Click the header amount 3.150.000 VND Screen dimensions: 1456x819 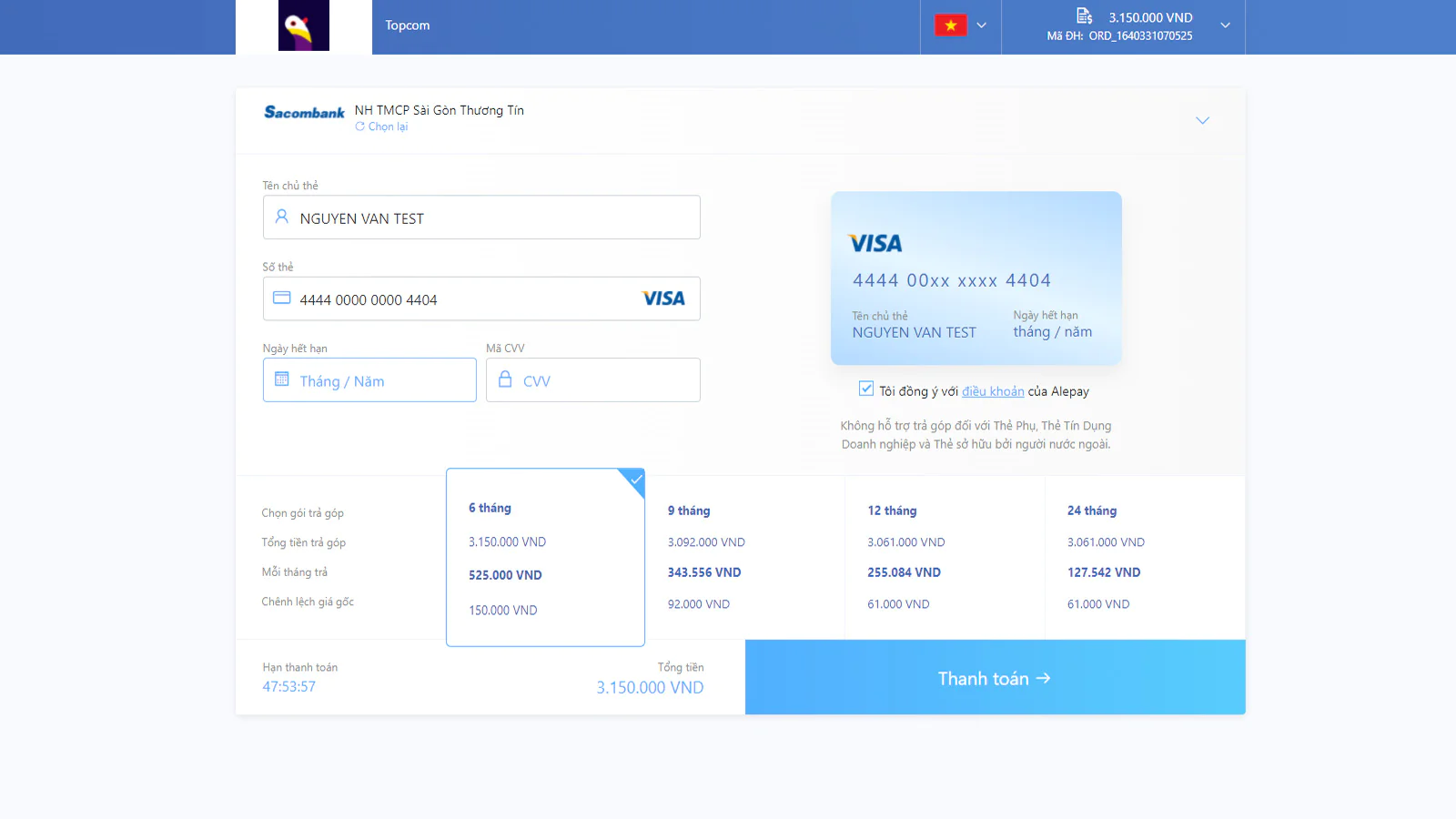1150,17
